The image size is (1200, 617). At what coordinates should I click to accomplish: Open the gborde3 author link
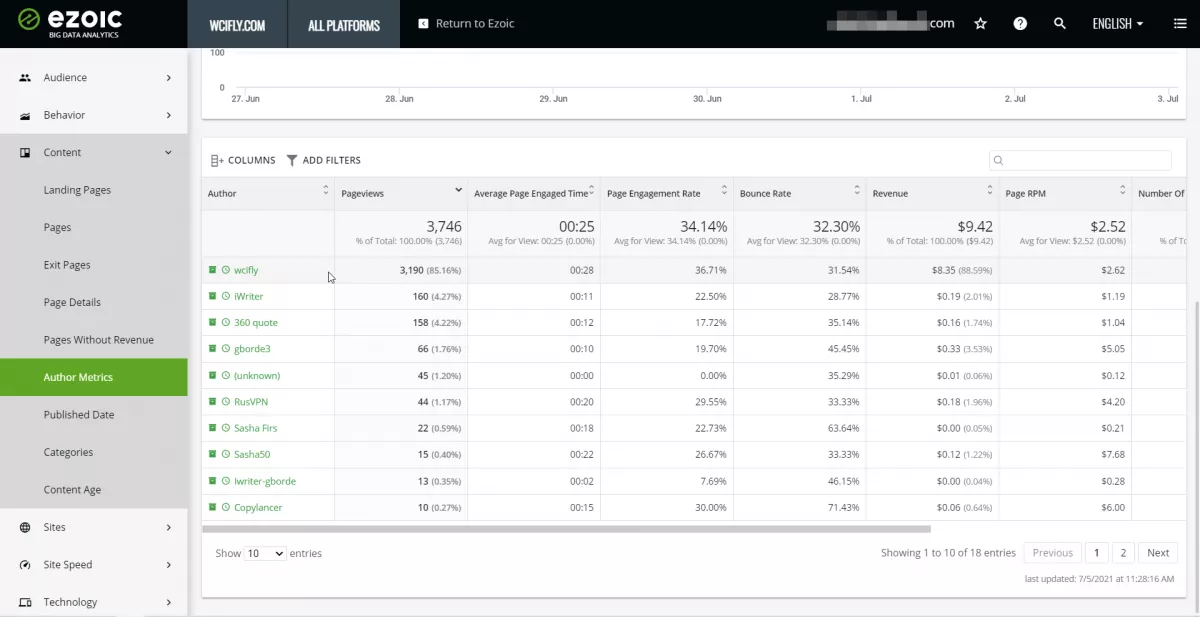(252, 349)
